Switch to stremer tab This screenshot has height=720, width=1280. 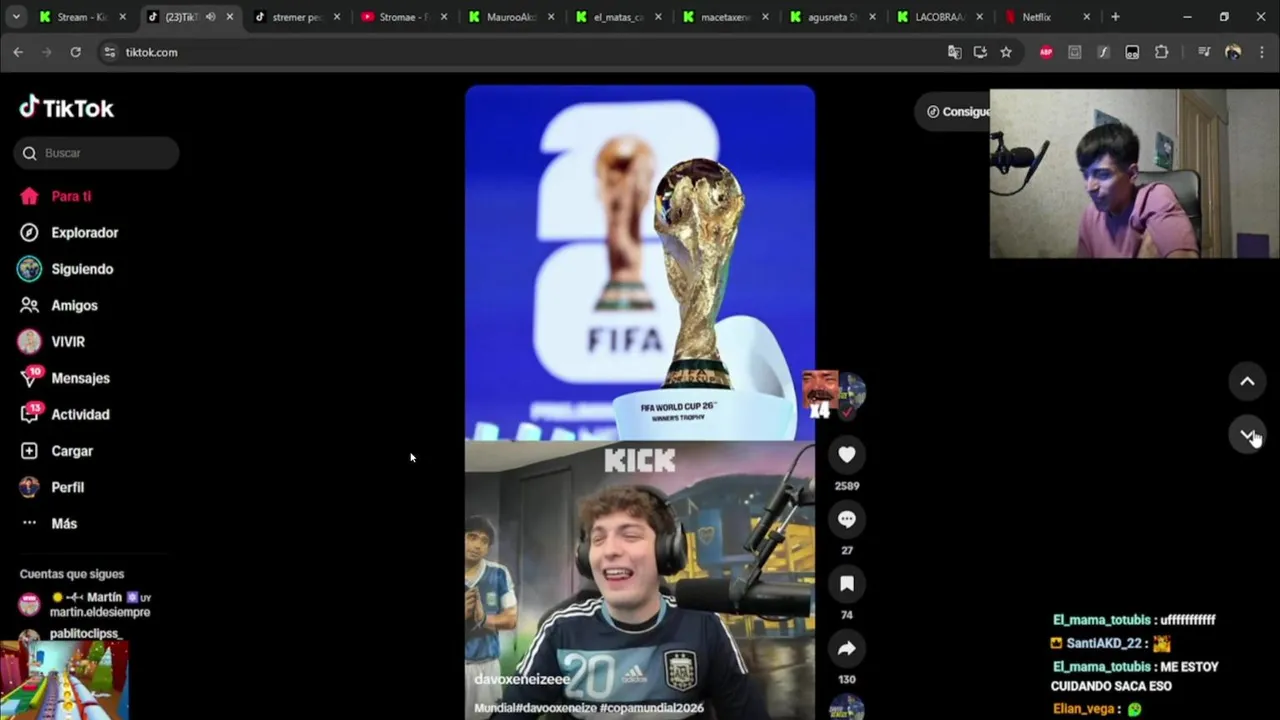click(297, 17)
